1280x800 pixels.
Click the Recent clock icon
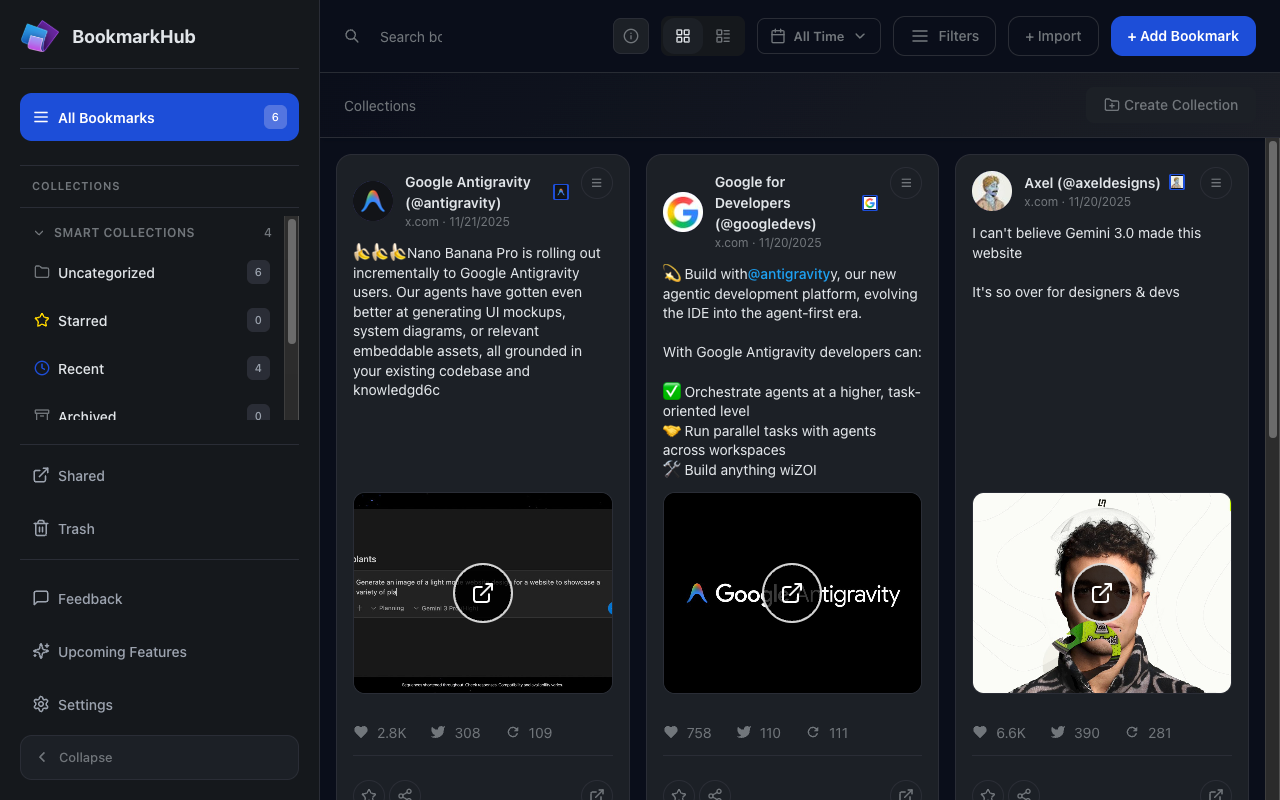pyautogui.click(x=42, y=368)
